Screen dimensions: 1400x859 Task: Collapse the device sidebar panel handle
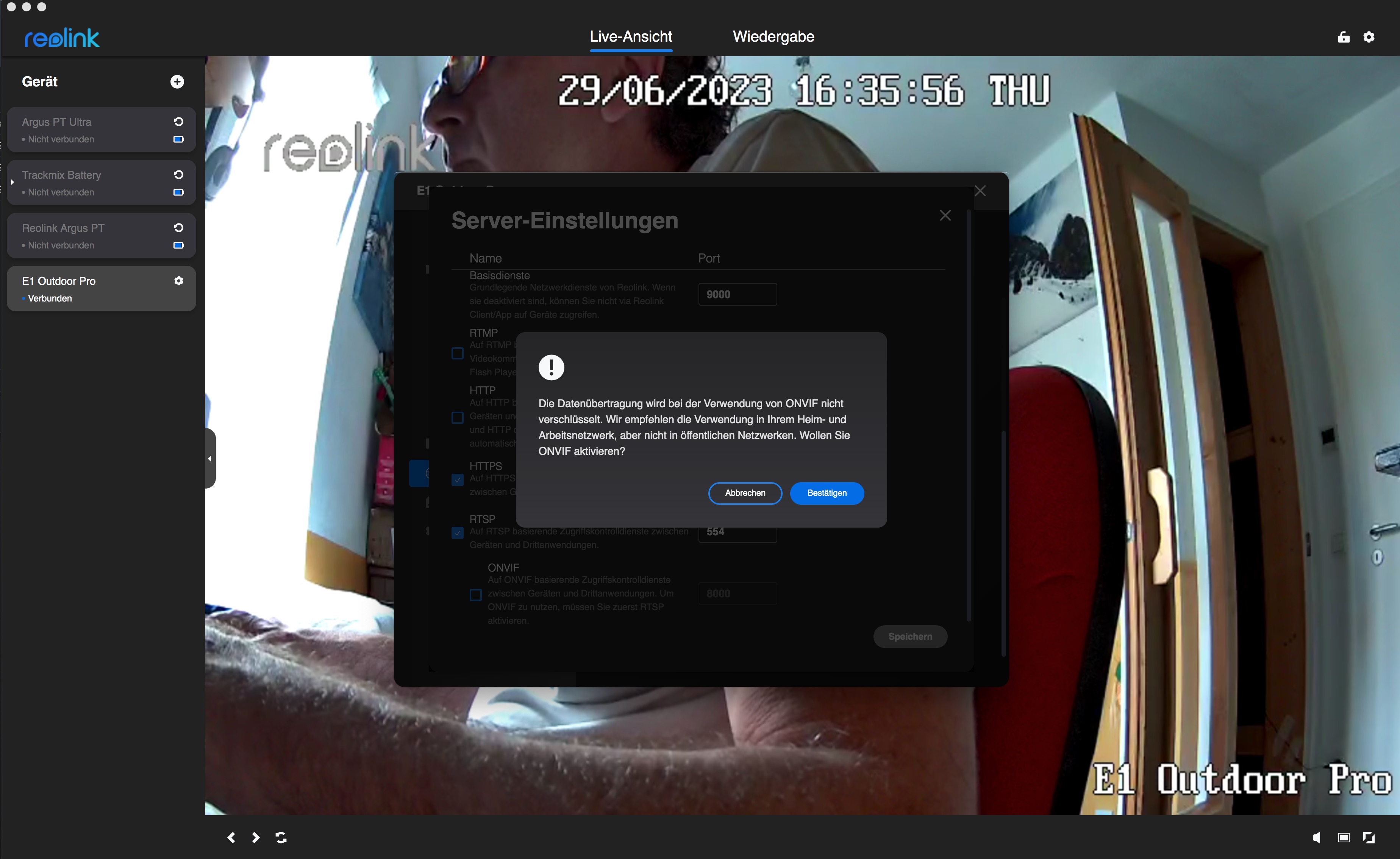(x=210, y=458)
